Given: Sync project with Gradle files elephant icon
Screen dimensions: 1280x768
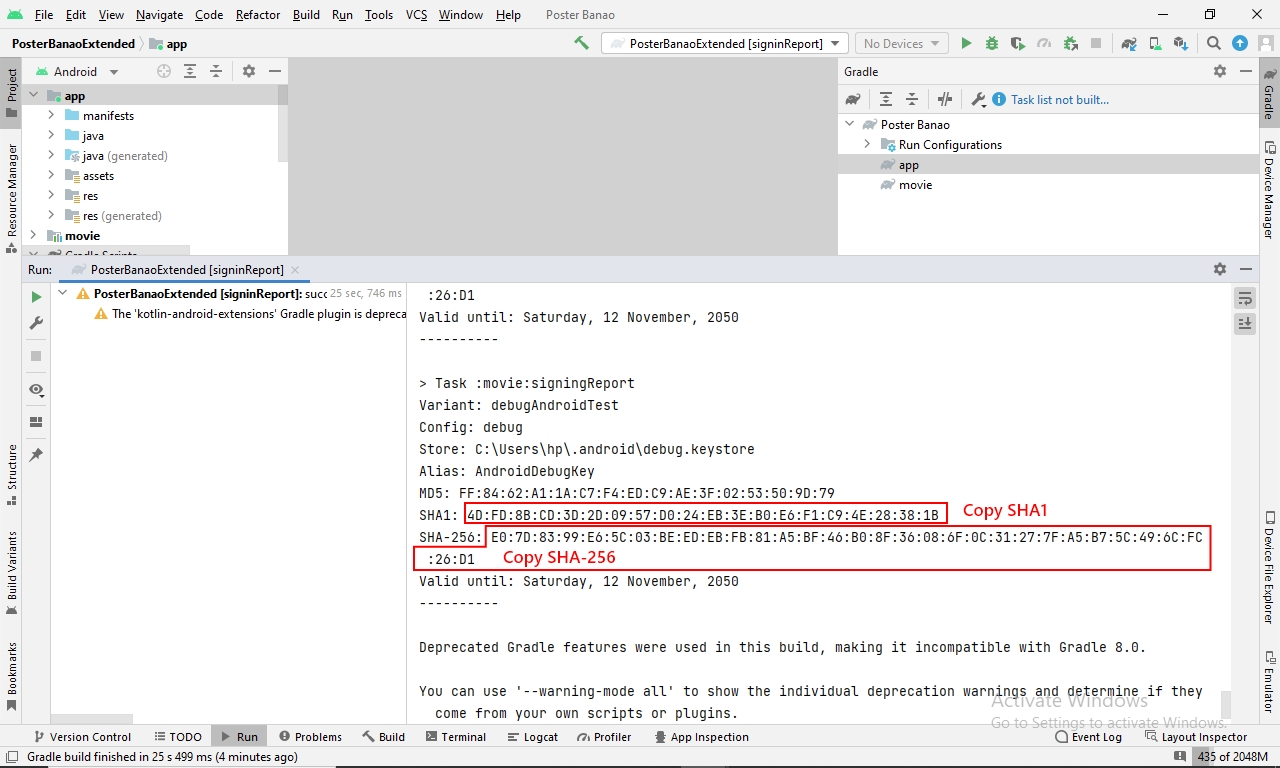Looking at the screenshot, I should pos(1129,43).
